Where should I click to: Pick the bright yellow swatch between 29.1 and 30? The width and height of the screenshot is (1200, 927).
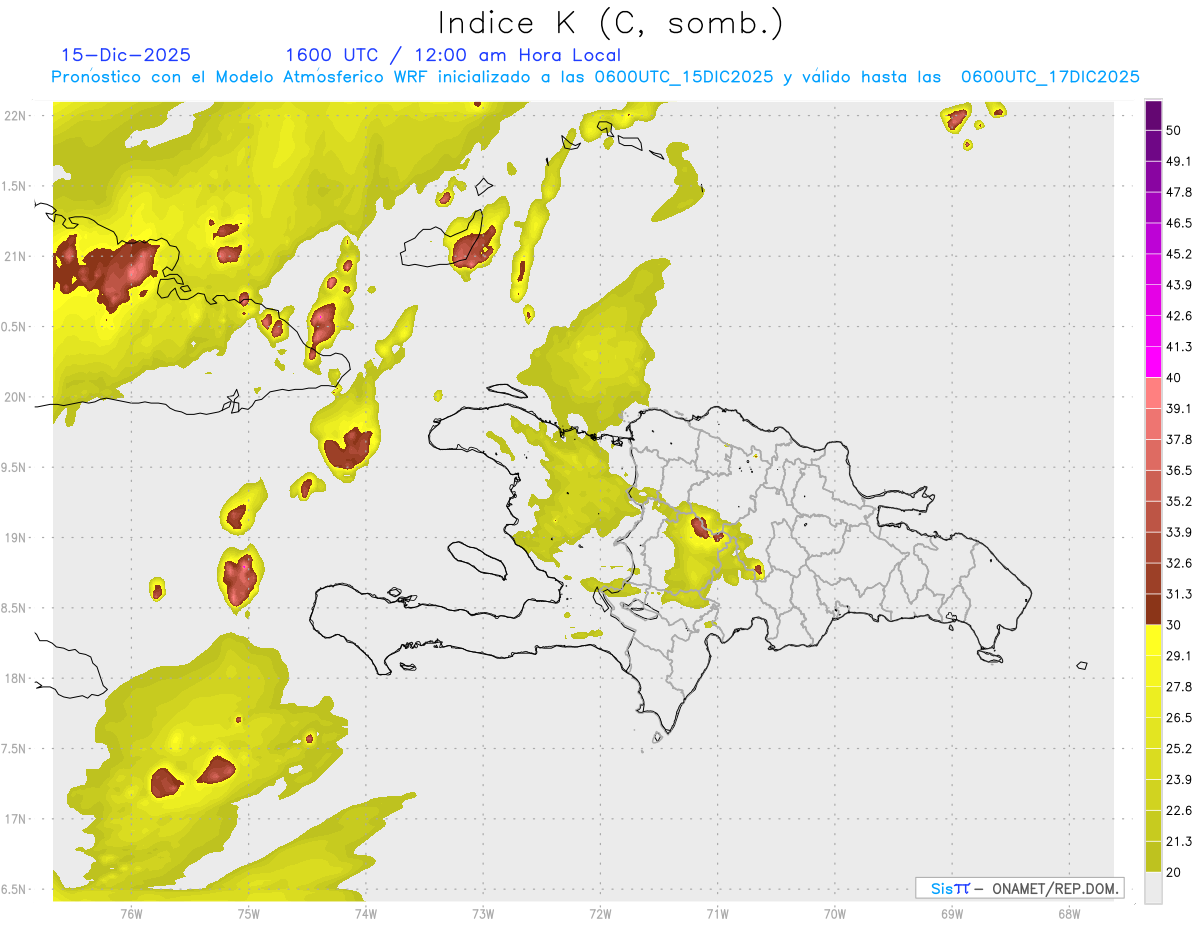pos(1153,640)
